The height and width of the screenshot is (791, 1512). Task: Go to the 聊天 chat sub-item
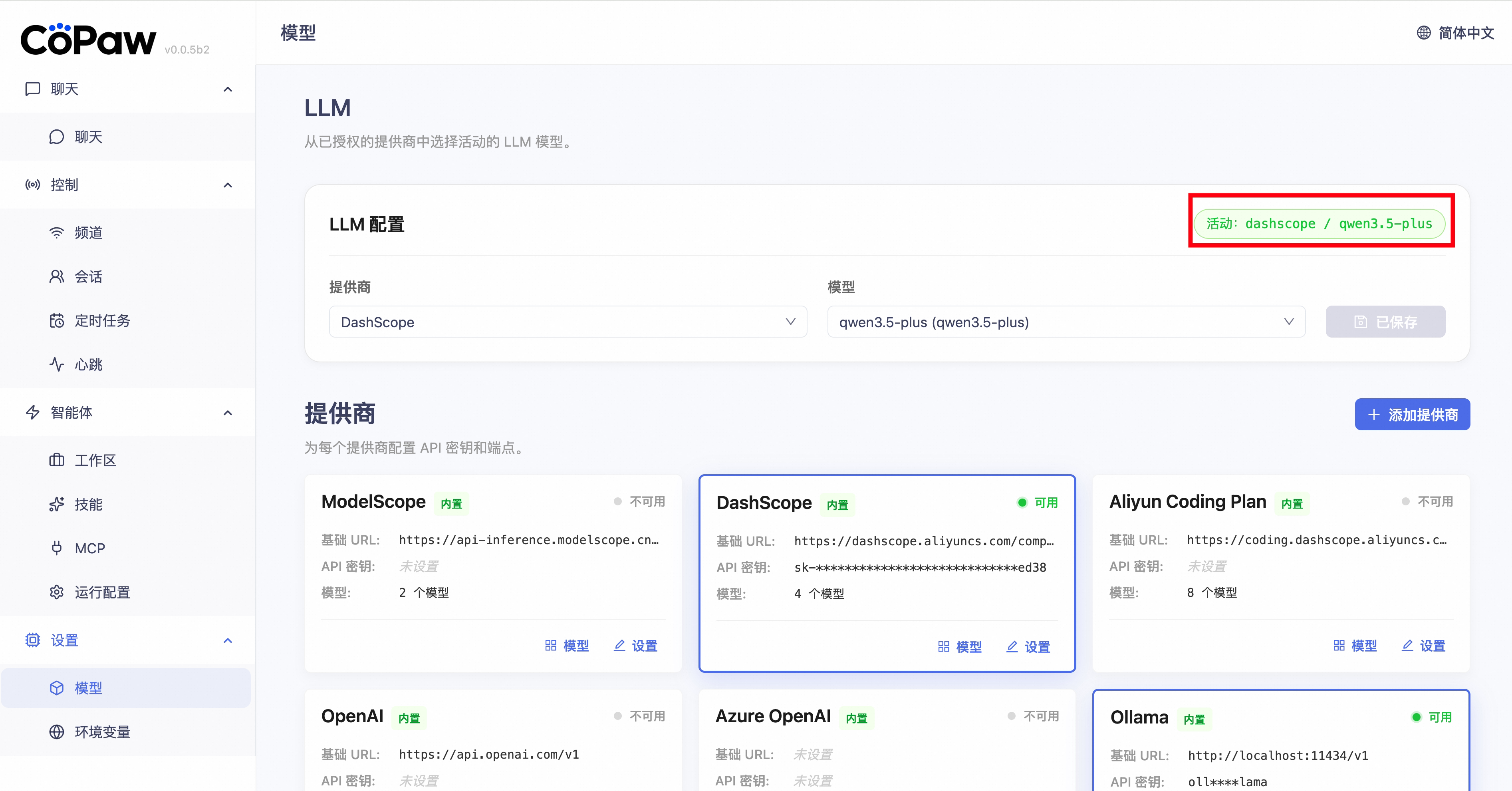click(88, 137)
